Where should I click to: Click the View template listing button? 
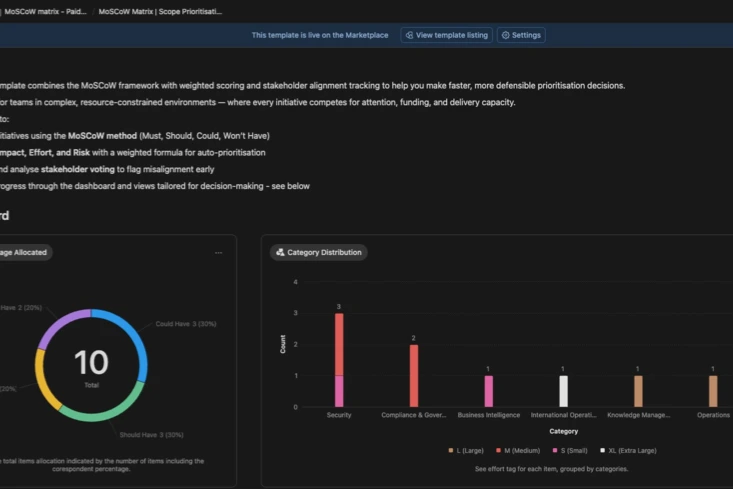pos(446,35)
